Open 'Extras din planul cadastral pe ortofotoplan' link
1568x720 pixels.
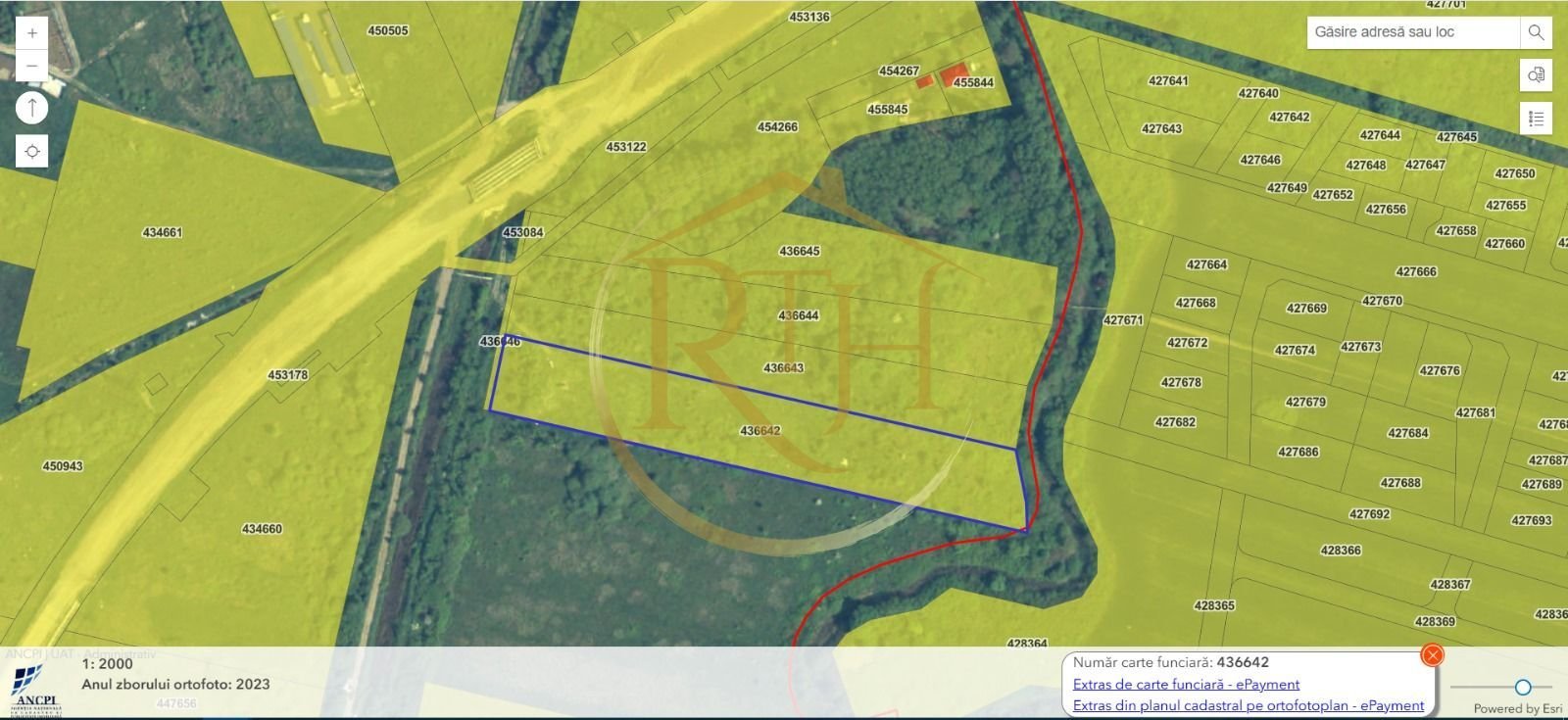[x=1248, y=705]
